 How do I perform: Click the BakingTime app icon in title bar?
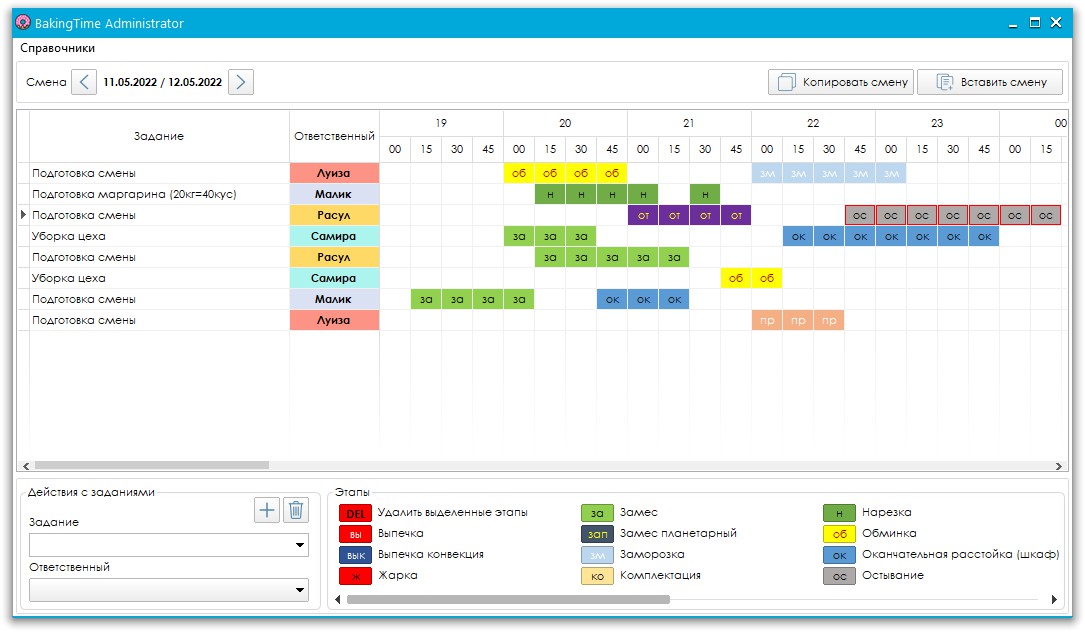click(x=23, y=23)
